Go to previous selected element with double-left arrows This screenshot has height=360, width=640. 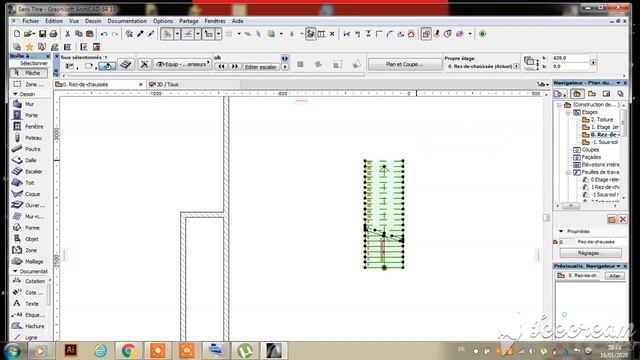tap(221, 67)
